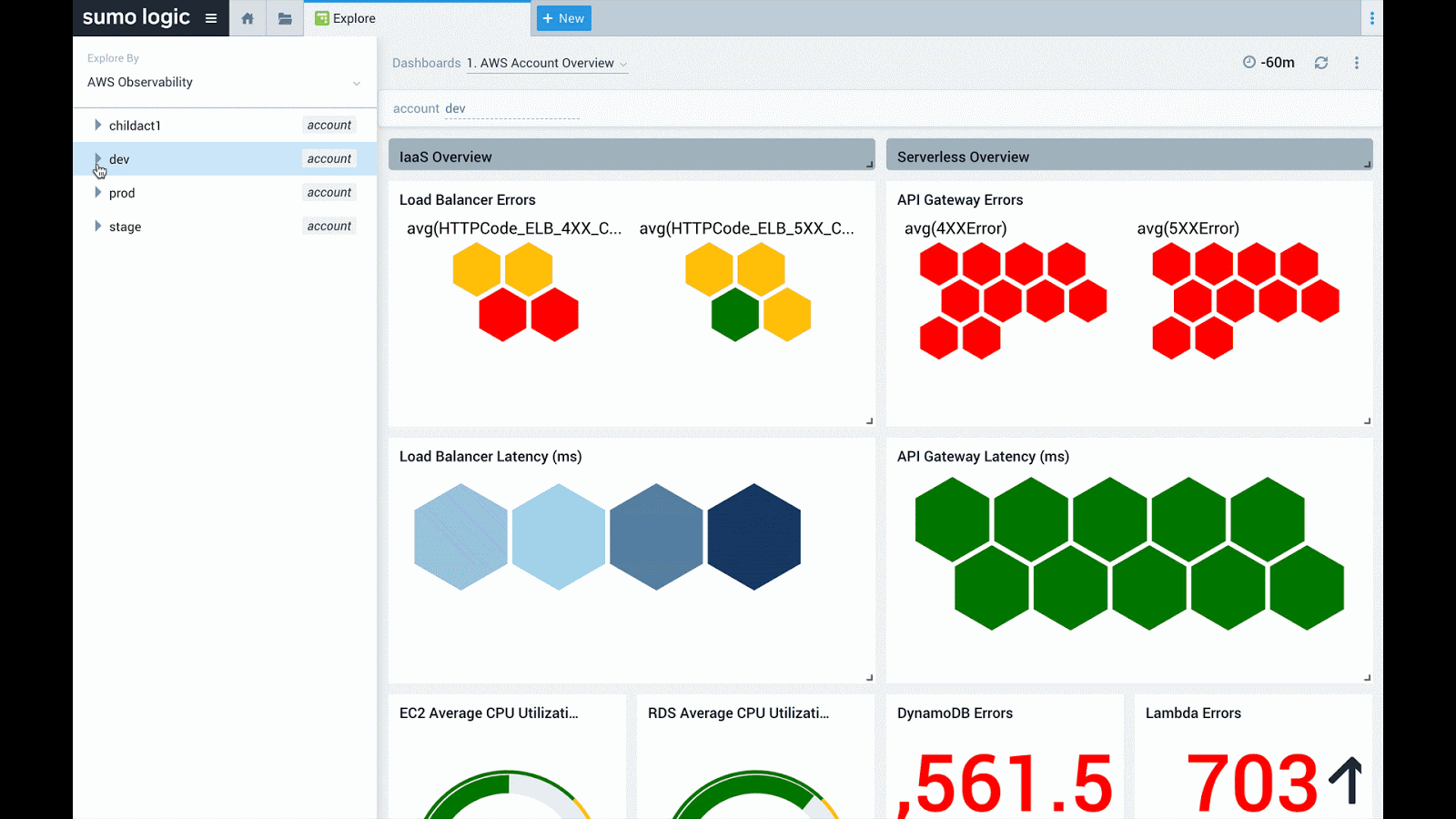Click the green hexagon in Load Balancer Errors
The width and height of the screenshot is (1456, 819).
point(735,315)
